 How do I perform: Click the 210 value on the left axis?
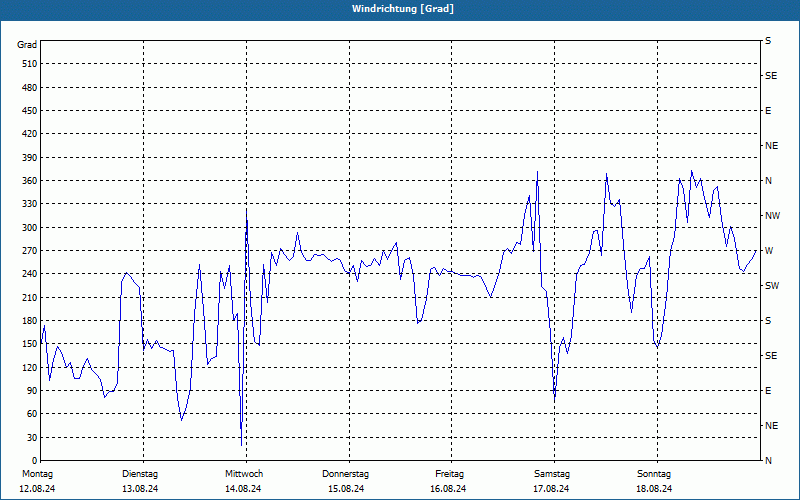pyautogui.click(x=30, y=297)
